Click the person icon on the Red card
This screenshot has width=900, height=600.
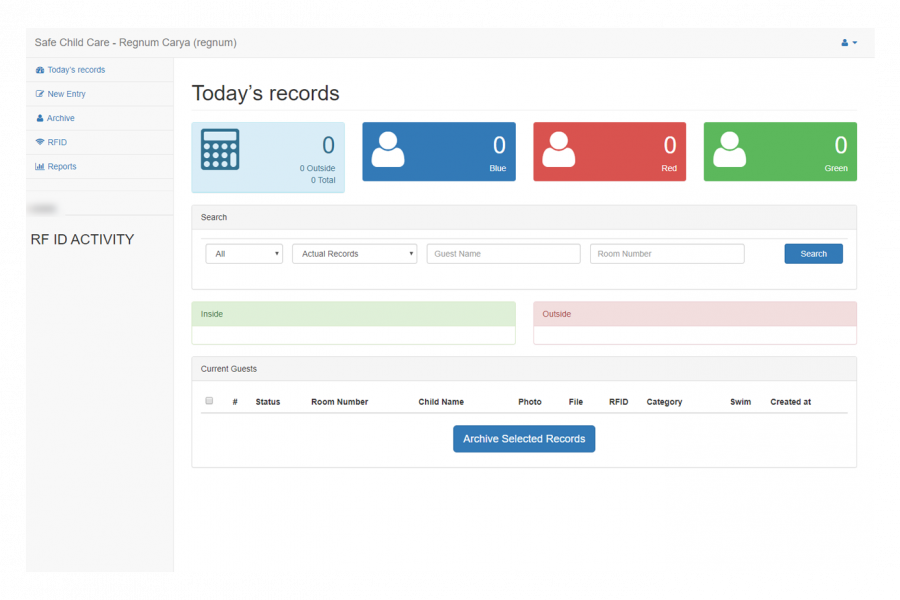point(558,150)
